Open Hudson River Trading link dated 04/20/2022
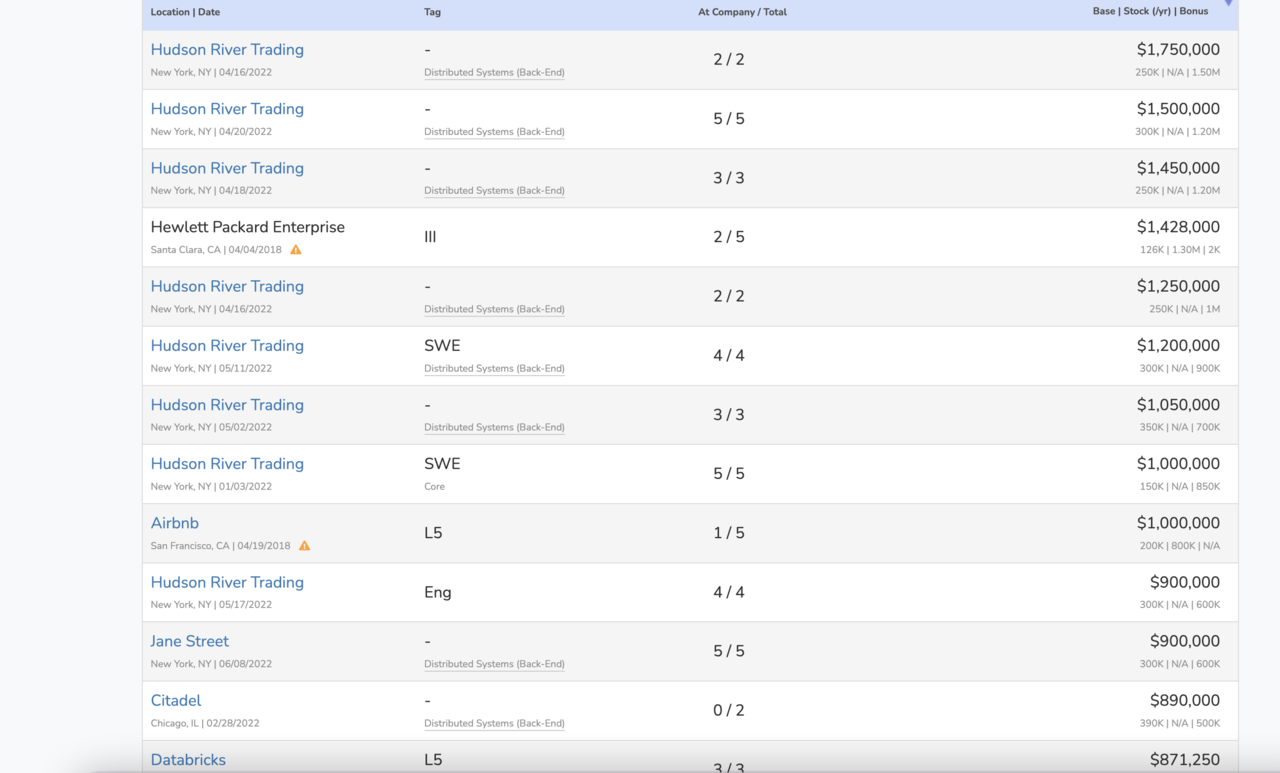 tap(227, 109)
